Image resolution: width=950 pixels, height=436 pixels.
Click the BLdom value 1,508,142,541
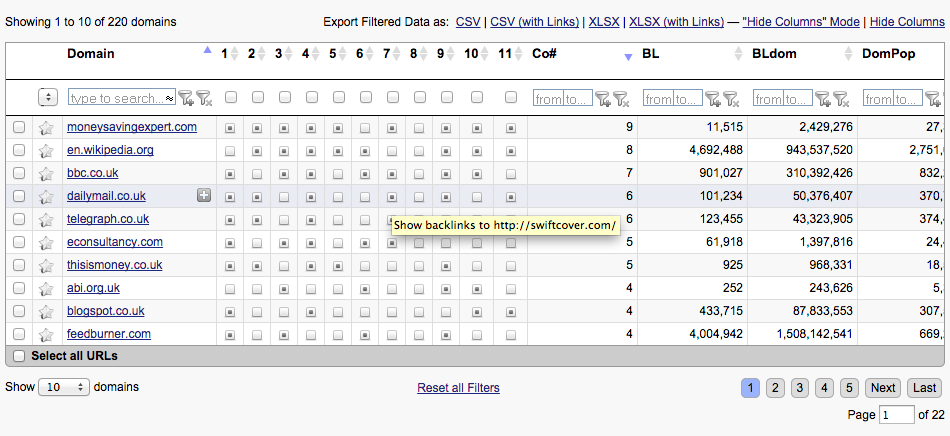coord(814,334)
